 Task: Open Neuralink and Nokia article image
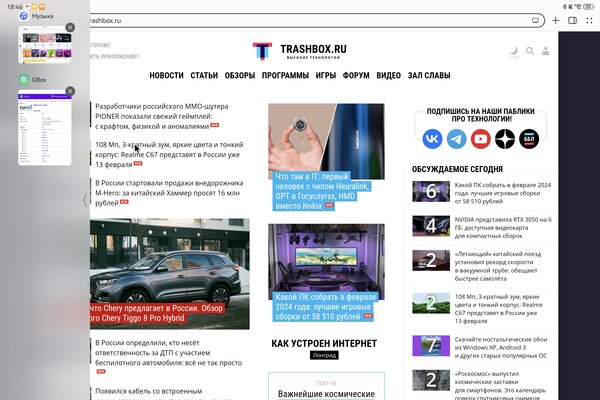326,137
